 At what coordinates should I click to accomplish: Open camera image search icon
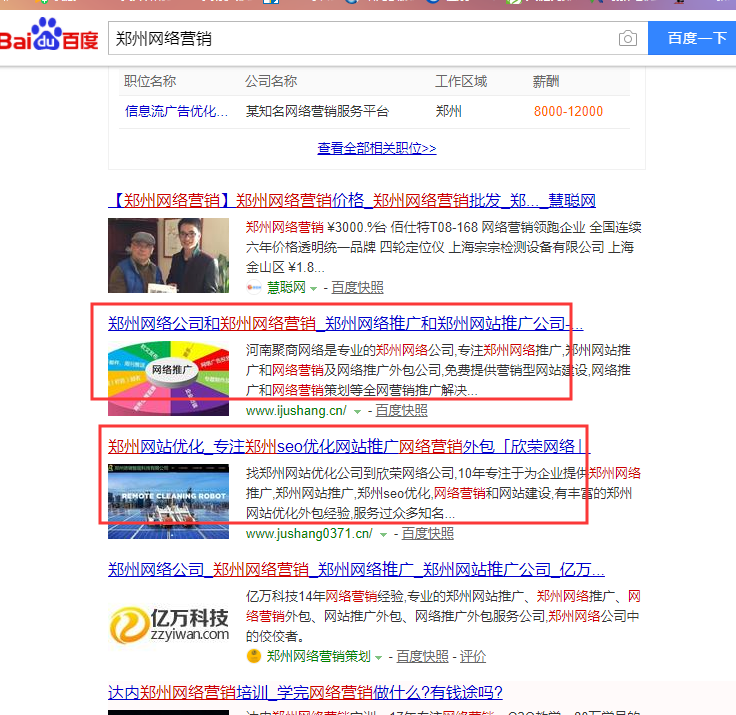coord(628,38)
